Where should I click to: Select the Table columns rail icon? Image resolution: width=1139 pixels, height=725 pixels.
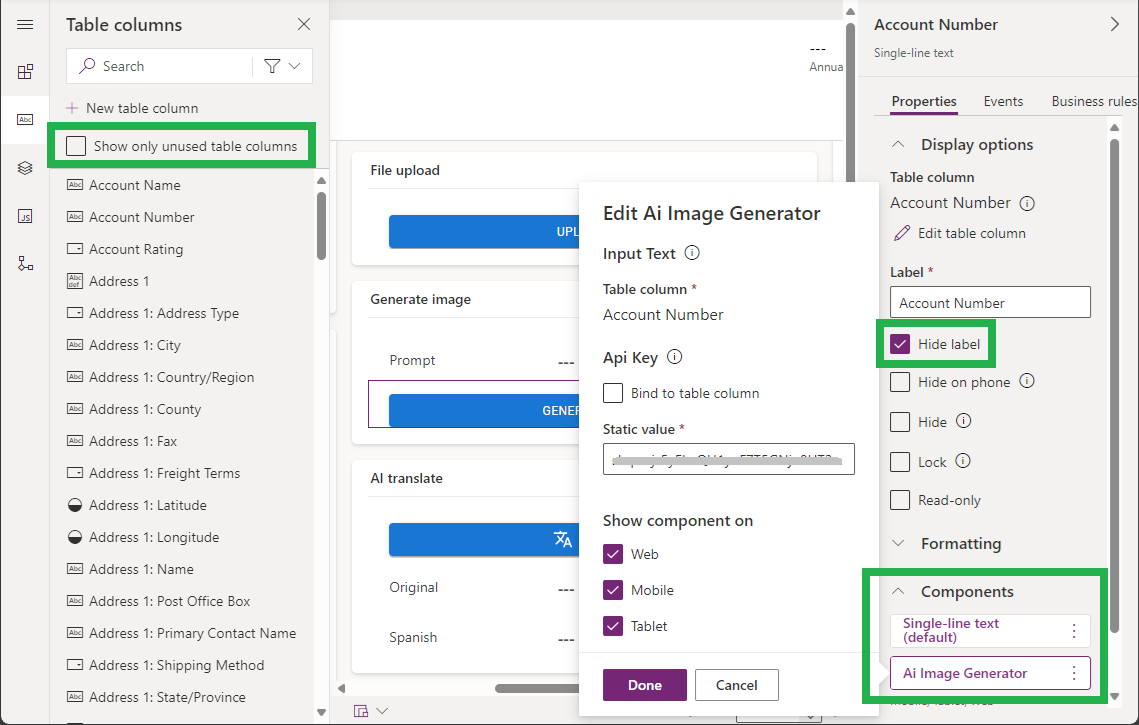(25, 120)
